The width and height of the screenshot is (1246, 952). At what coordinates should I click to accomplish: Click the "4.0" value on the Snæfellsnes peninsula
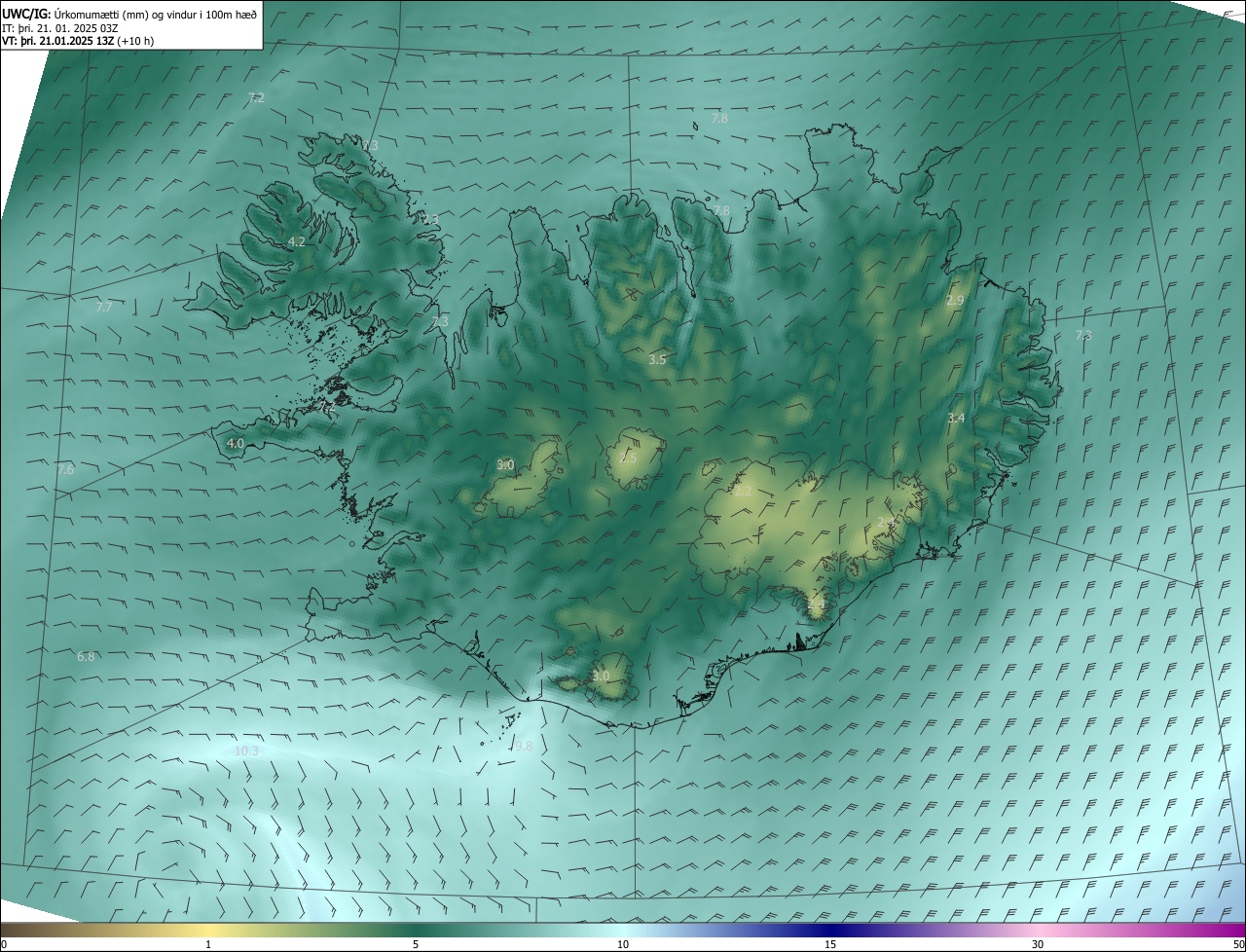pos(235,443)
